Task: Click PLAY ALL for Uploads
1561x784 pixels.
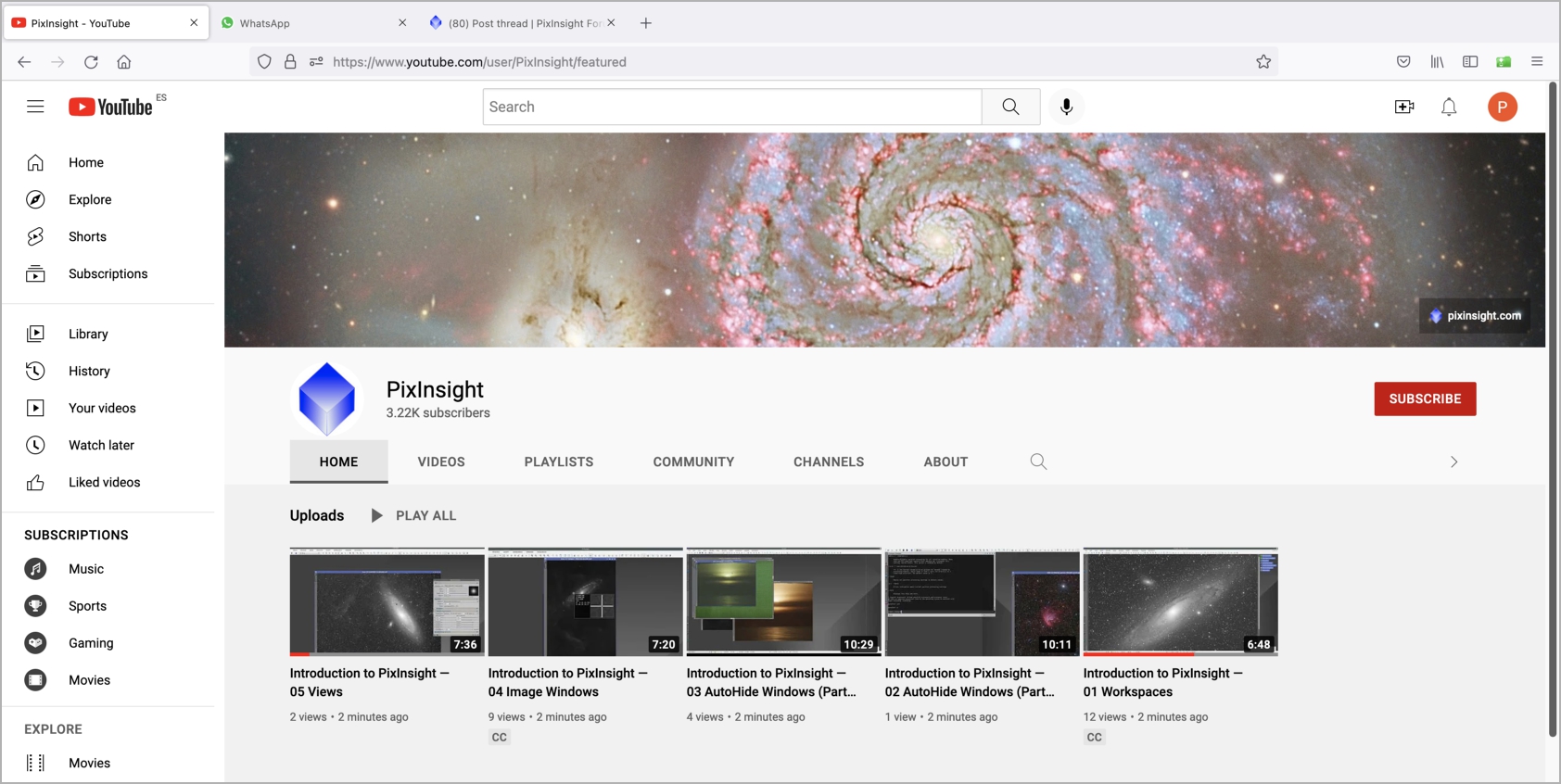Action: click(x=413, y=515)
